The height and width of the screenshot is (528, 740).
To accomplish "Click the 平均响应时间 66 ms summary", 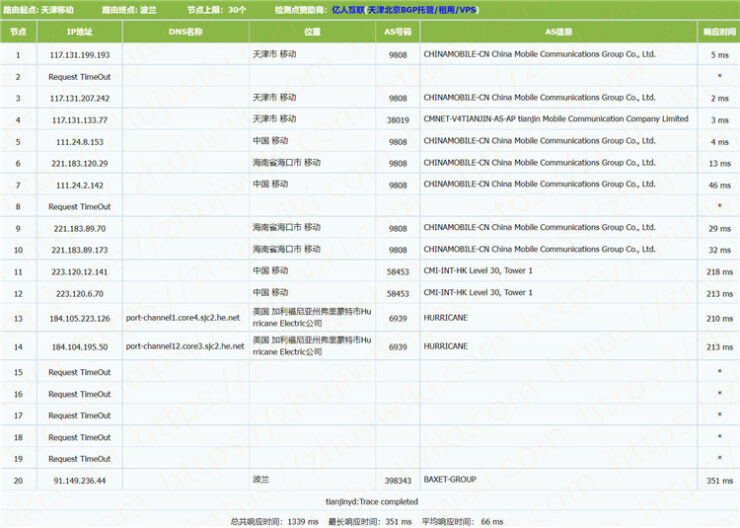I will (462, 521).
